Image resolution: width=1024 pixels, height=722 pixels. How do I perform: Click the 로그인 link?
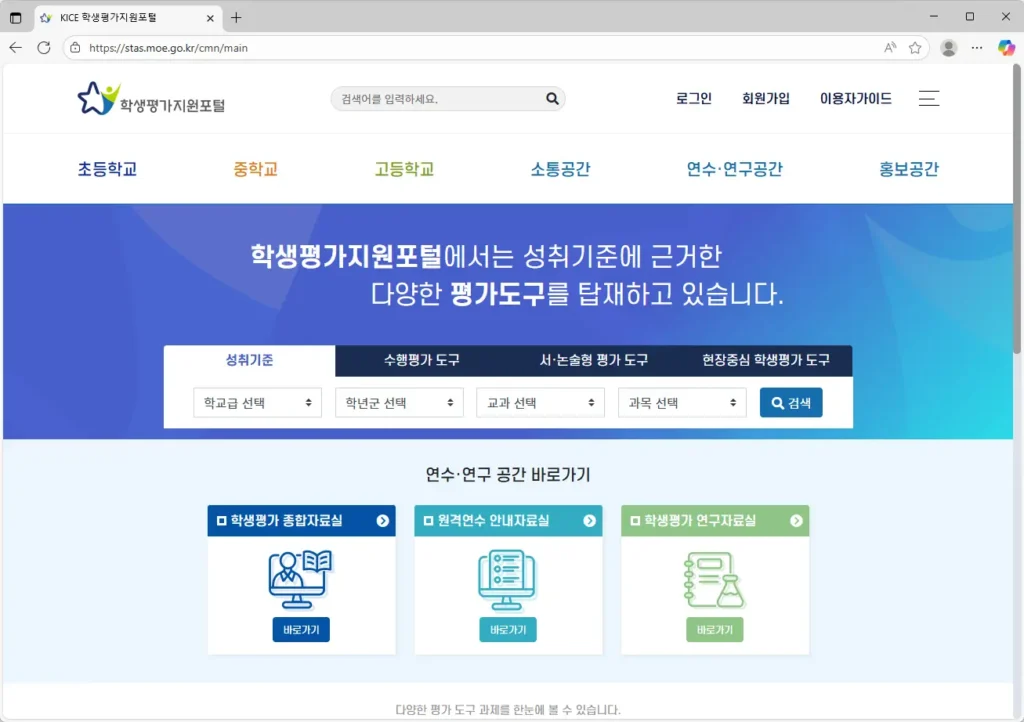693,98
